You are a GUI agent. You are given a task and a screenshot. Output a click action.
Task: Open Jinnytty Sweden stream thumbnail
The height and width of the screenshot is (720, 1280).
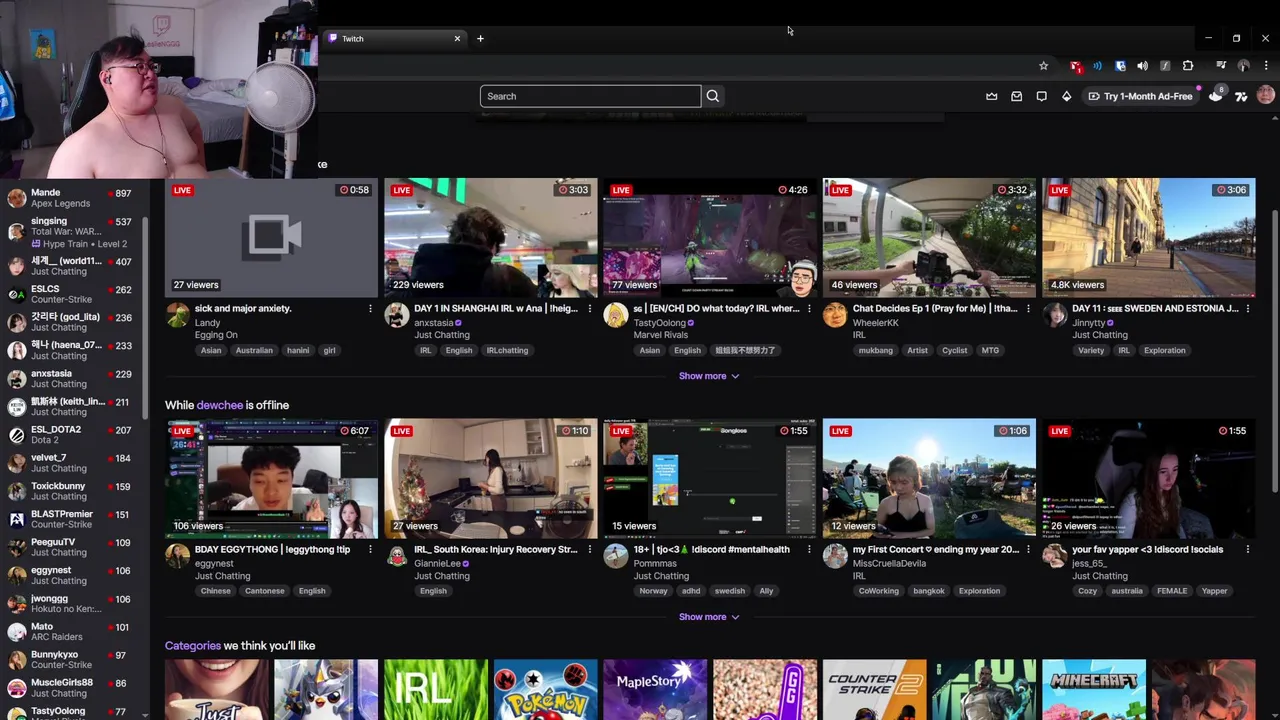pos(1149,238)
